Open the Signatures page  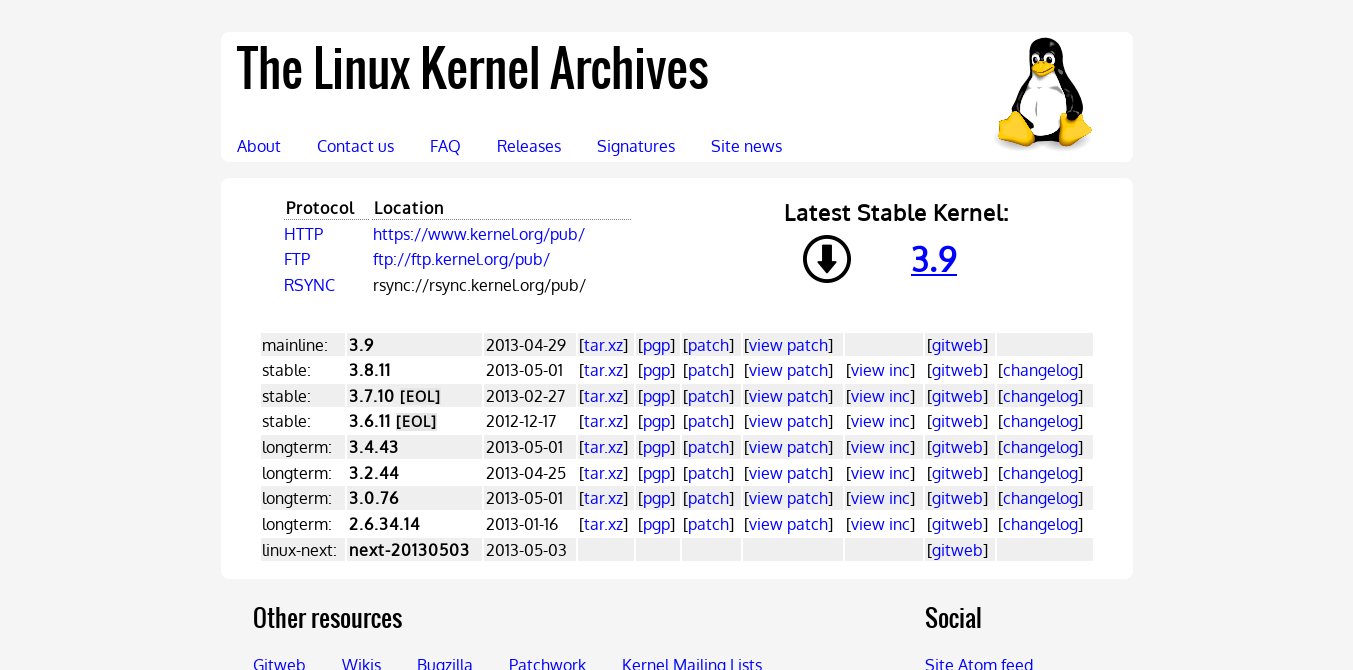point(636,146)
